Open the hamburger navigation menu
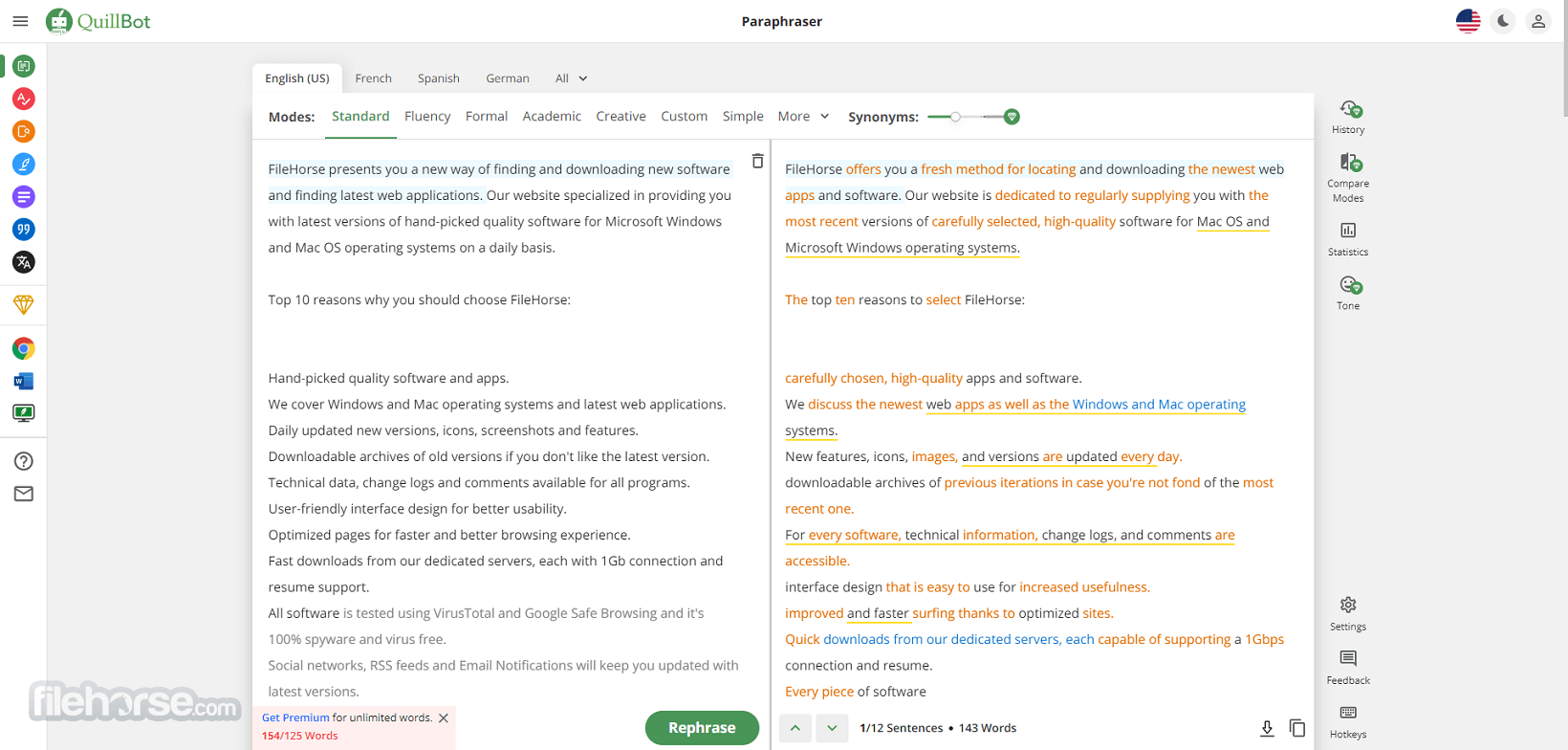1568x750 pixels. (x=20, y=21)
